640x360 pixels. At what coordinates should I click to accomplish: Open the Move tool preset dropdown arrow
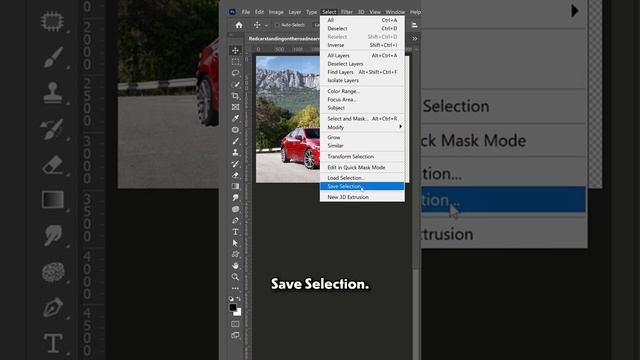(266, 25)
